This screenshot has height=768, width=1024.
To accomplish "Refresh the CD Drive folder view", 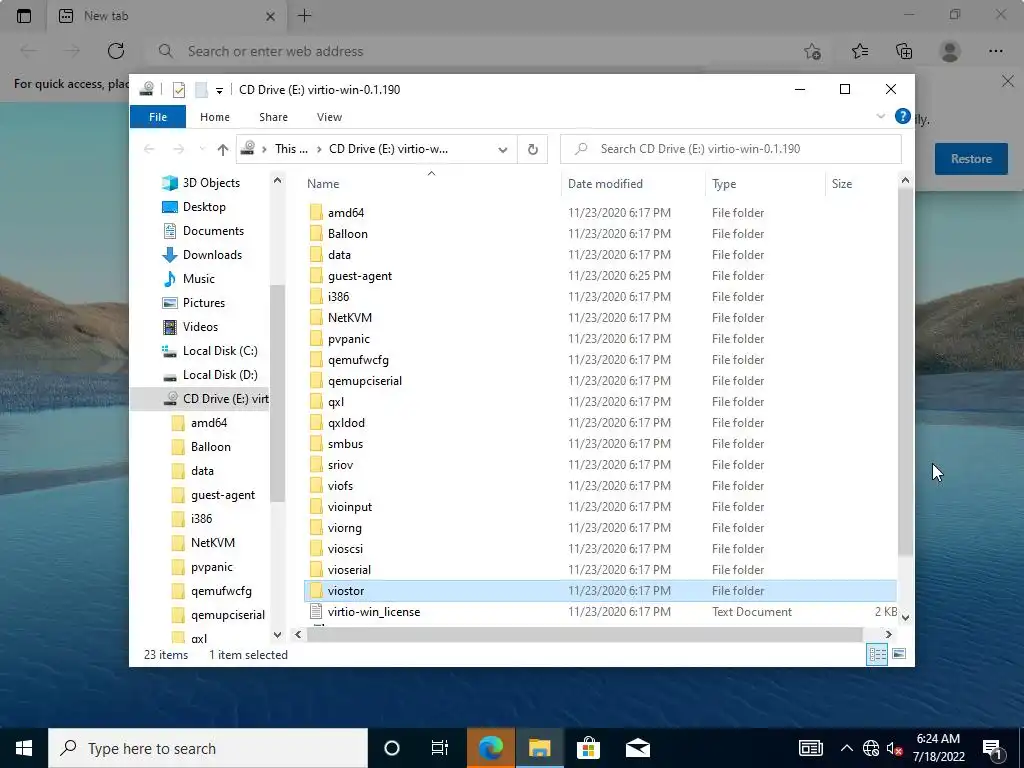I will tap(532, 150).
